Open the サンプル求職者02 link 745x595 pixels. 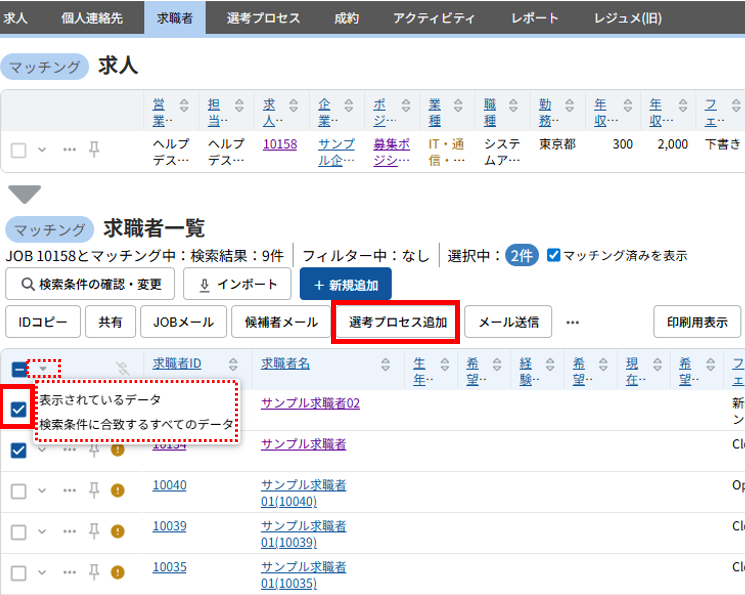[310, 403]
